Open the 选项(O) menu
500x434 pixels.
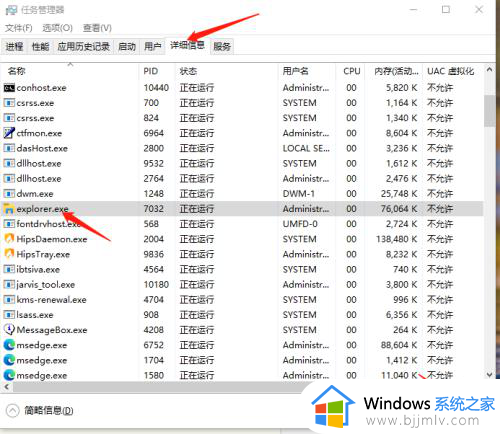pos(57,28)
